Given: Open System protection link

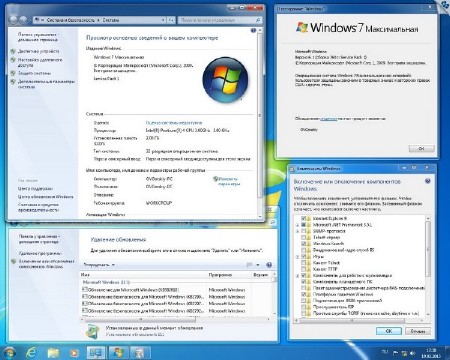Looking at the screenshot, I should pyautogui.click(x=34, y=73).
